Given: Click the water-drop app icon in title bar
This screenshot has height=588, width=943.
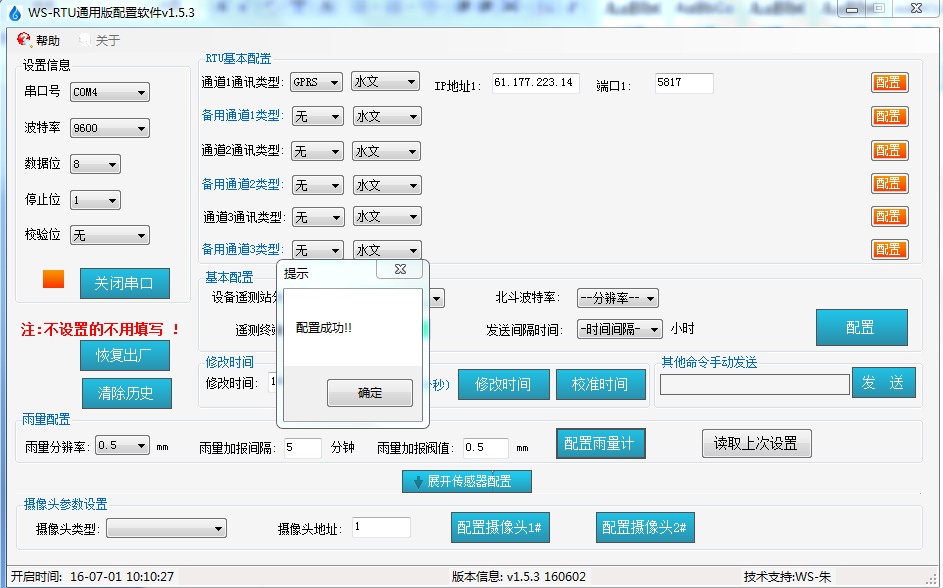Looking at the screenshot, I should coord(15,13).
